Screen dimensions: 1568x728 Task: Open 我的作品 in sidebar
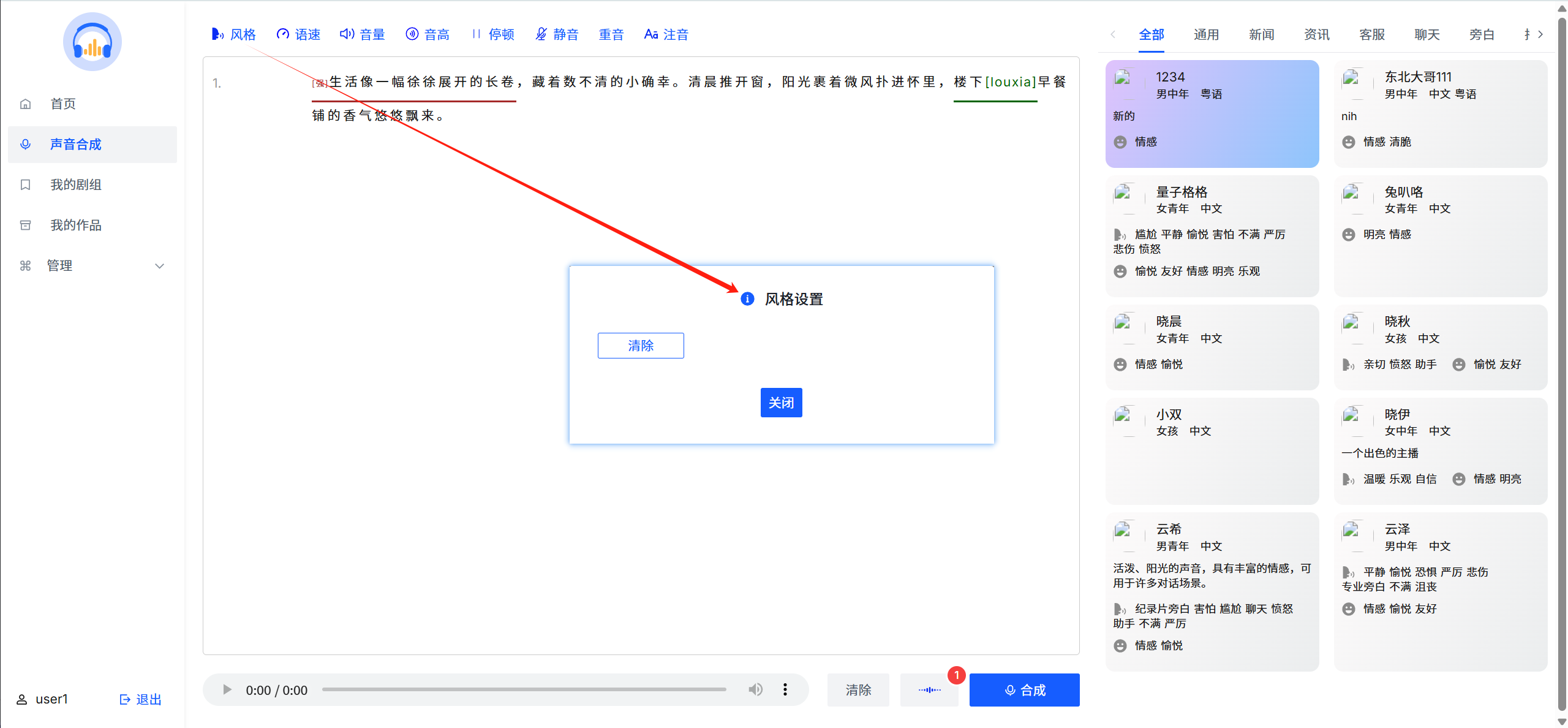tap(92, 225)
